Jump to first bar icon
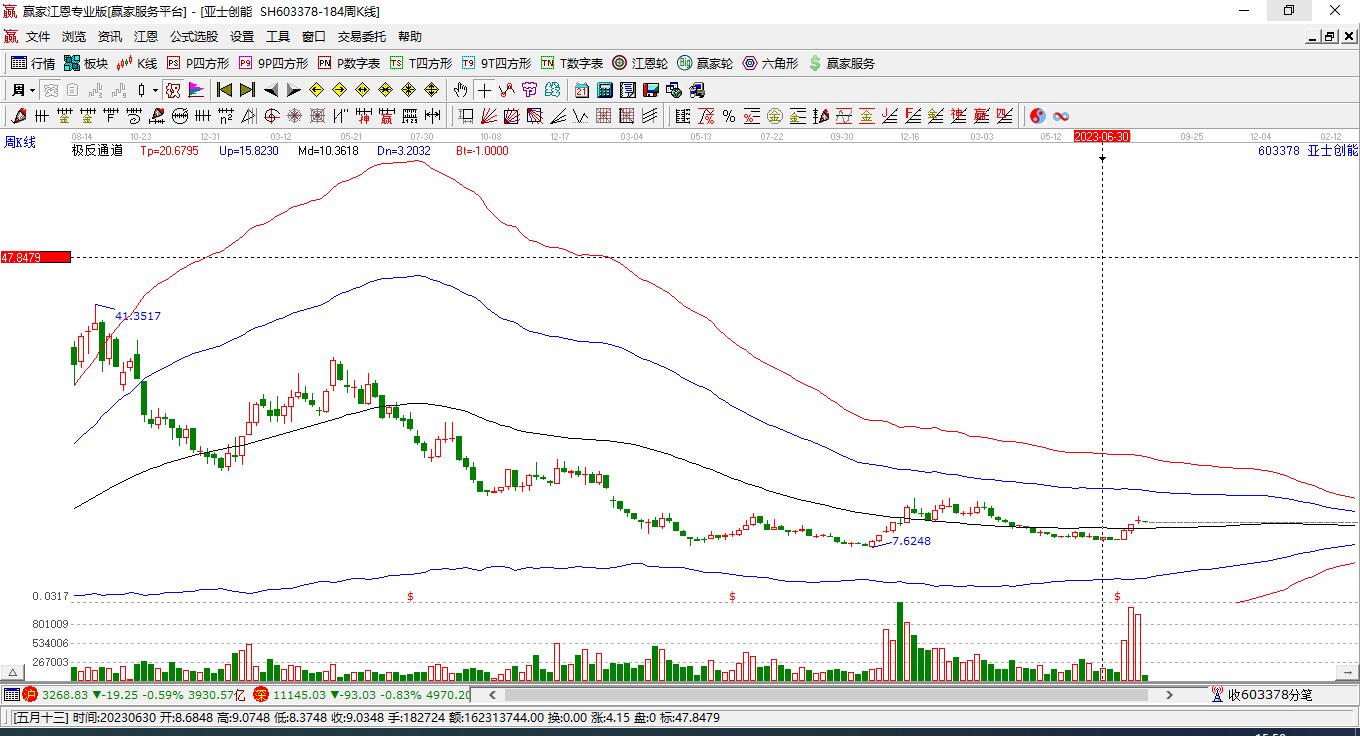The image size is (1360, 736). tap(224, 90)
